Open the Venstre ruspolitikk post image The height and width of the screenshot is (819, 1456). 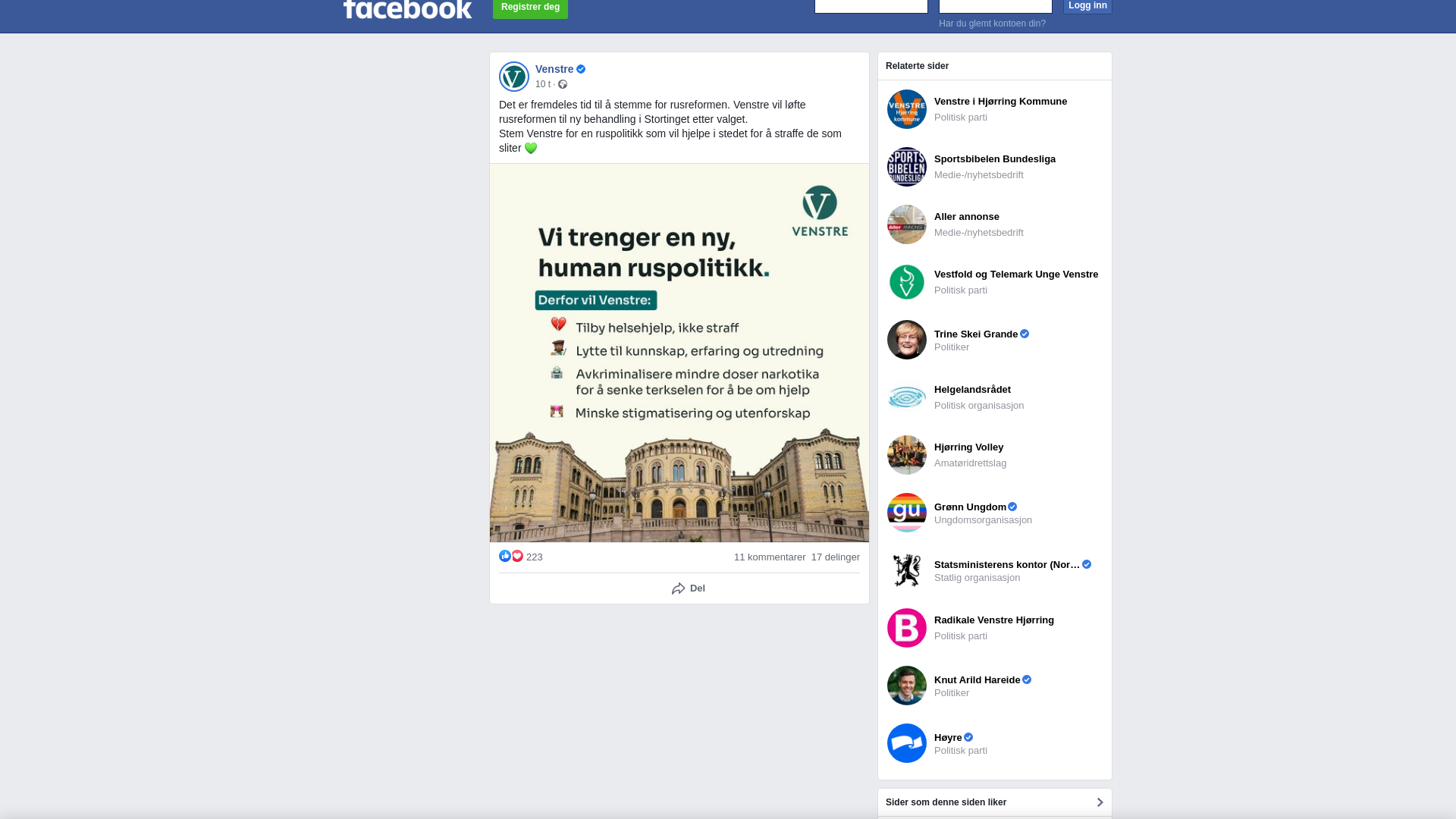pyautogui.click(x=679, y=353)
